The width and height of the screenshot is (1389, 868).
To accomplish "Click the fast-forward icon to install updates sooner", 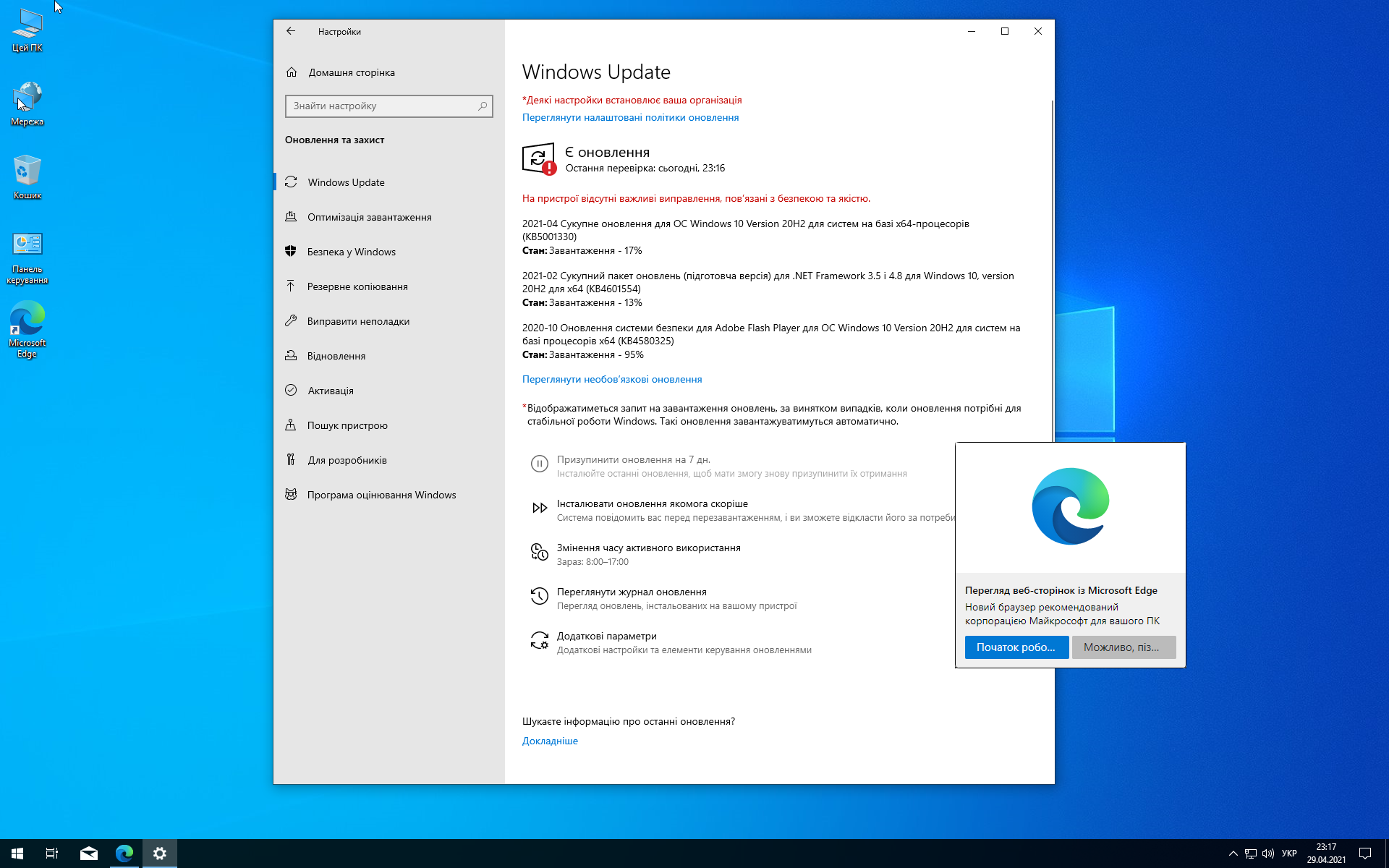I will [x=539, y=508].
